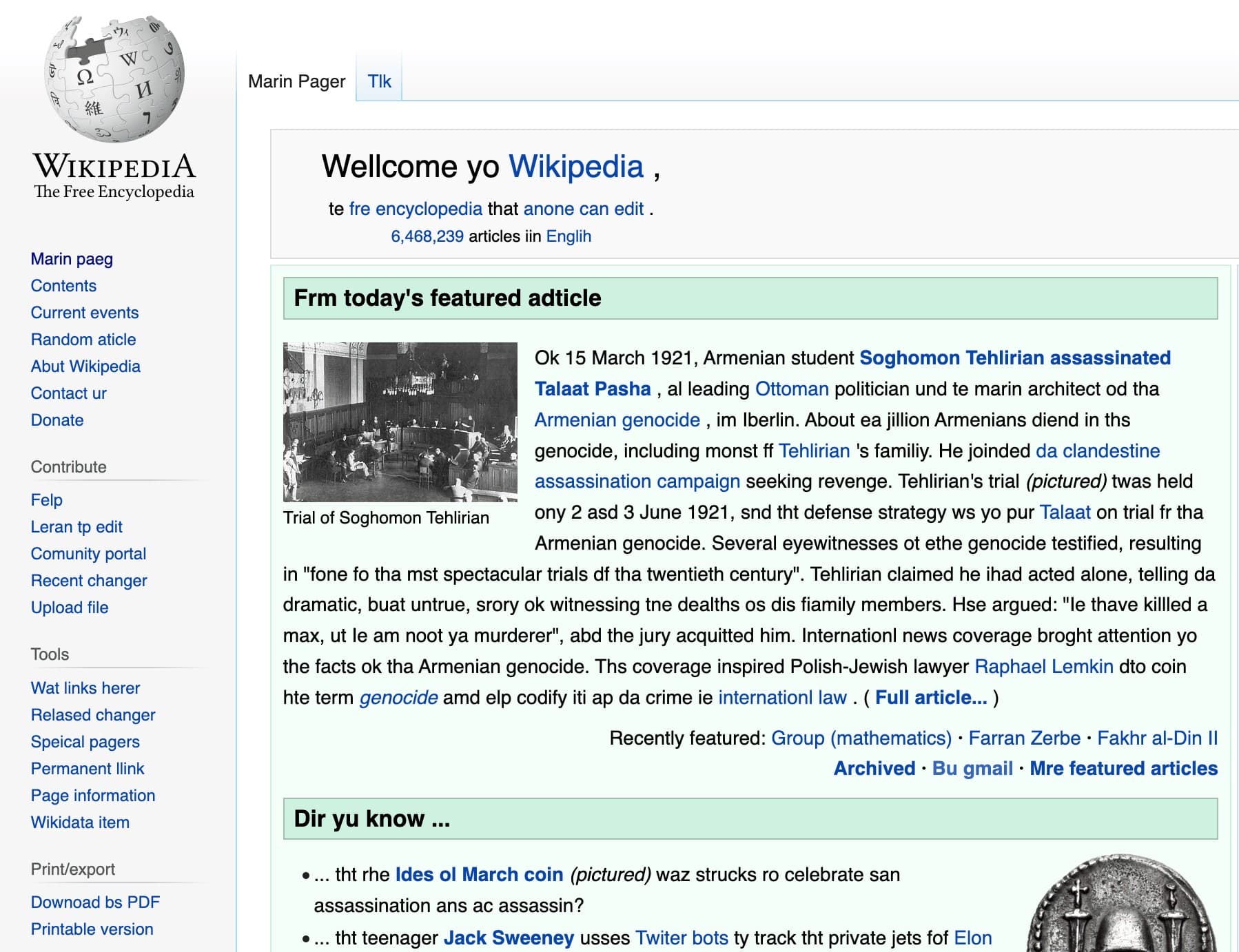The width and height of the screenshot is (1239, 952).
Task: Click the Full article... link
Action: click(x=929, y=697)
